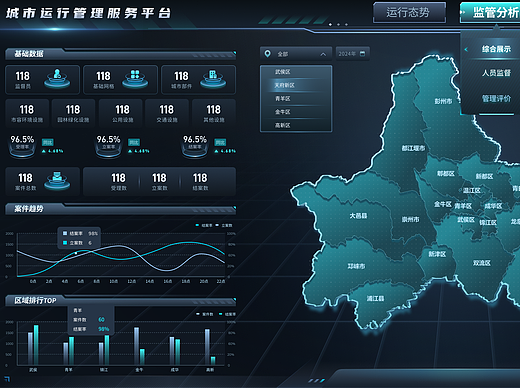
Task: Click the 园林绿化设施 card
Action: [x=73, y=113]
